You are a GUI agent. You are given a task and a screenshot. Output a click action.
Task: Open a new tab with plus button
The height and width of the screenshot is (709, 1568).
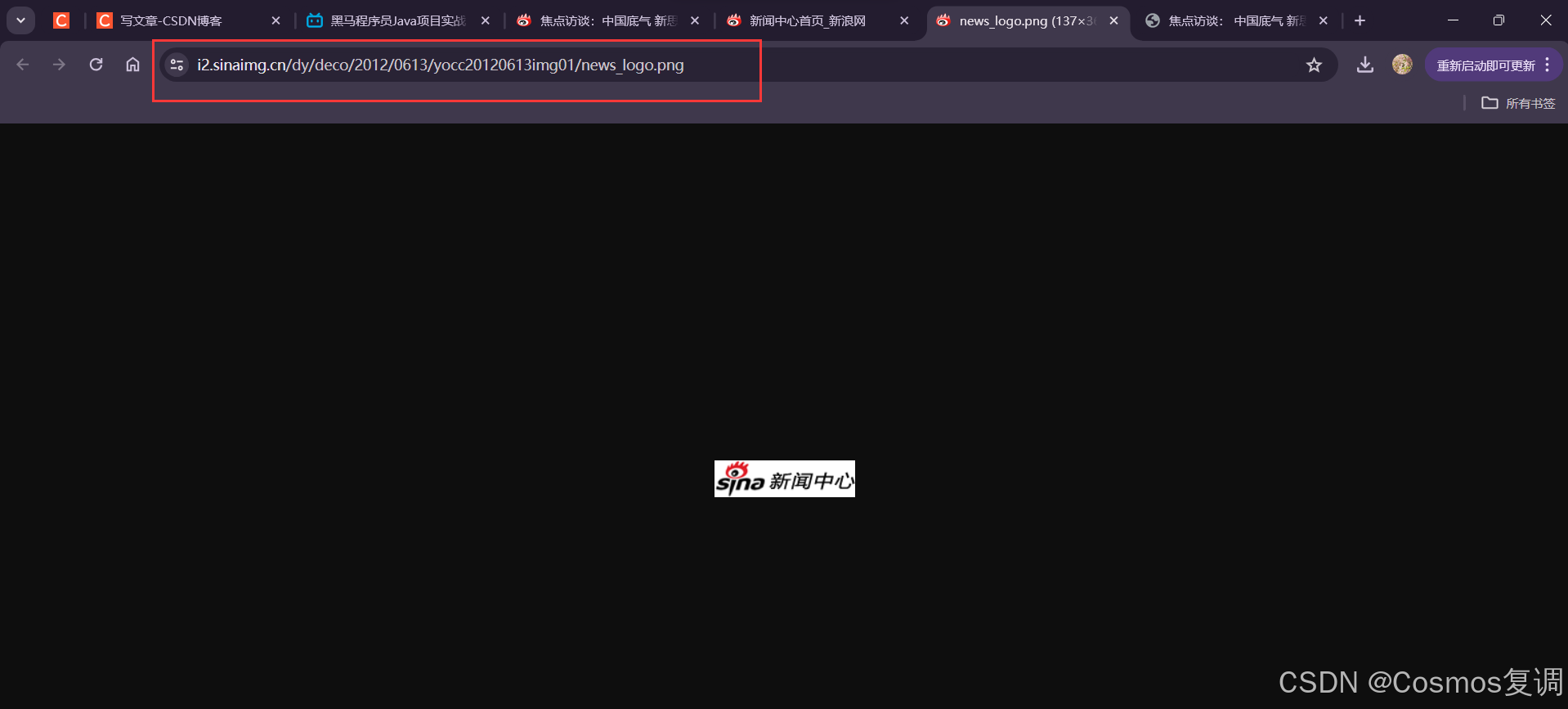point(1360,20)
